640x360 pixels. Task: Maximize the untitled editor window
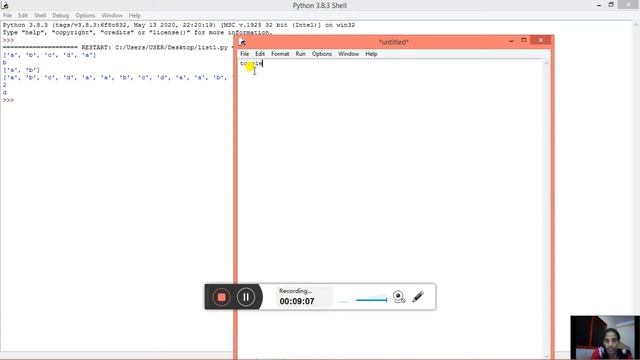(x=524, y=40)
